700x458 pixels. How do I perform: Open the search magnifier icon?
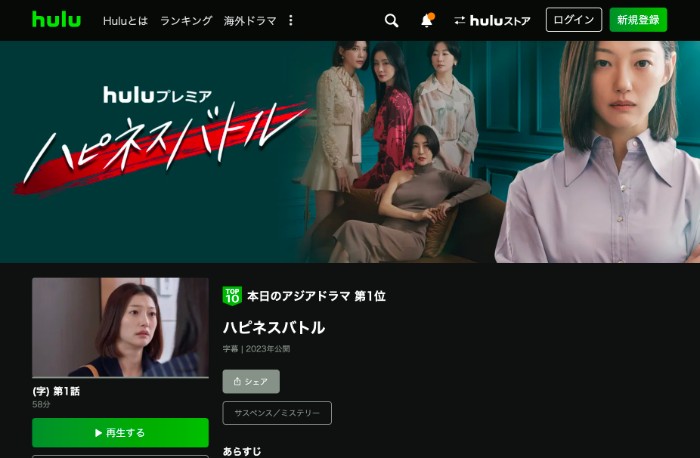[392, 21]
